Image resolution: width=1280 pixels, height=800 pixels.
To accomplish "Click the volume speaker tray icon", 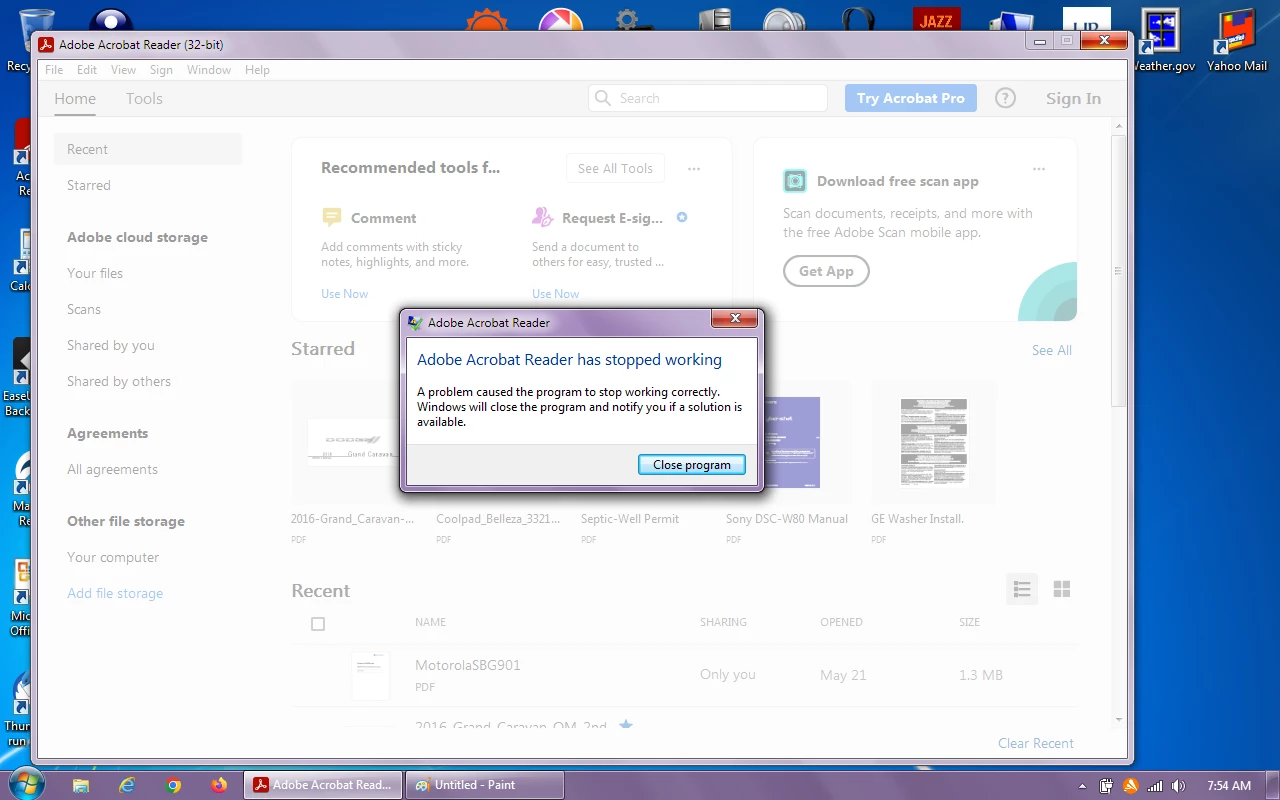I will pos(1179,786).
